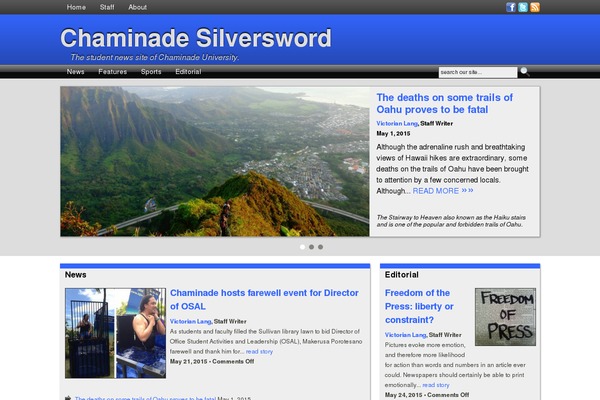Open the Oahu trails deaths headline

(444, 103)
